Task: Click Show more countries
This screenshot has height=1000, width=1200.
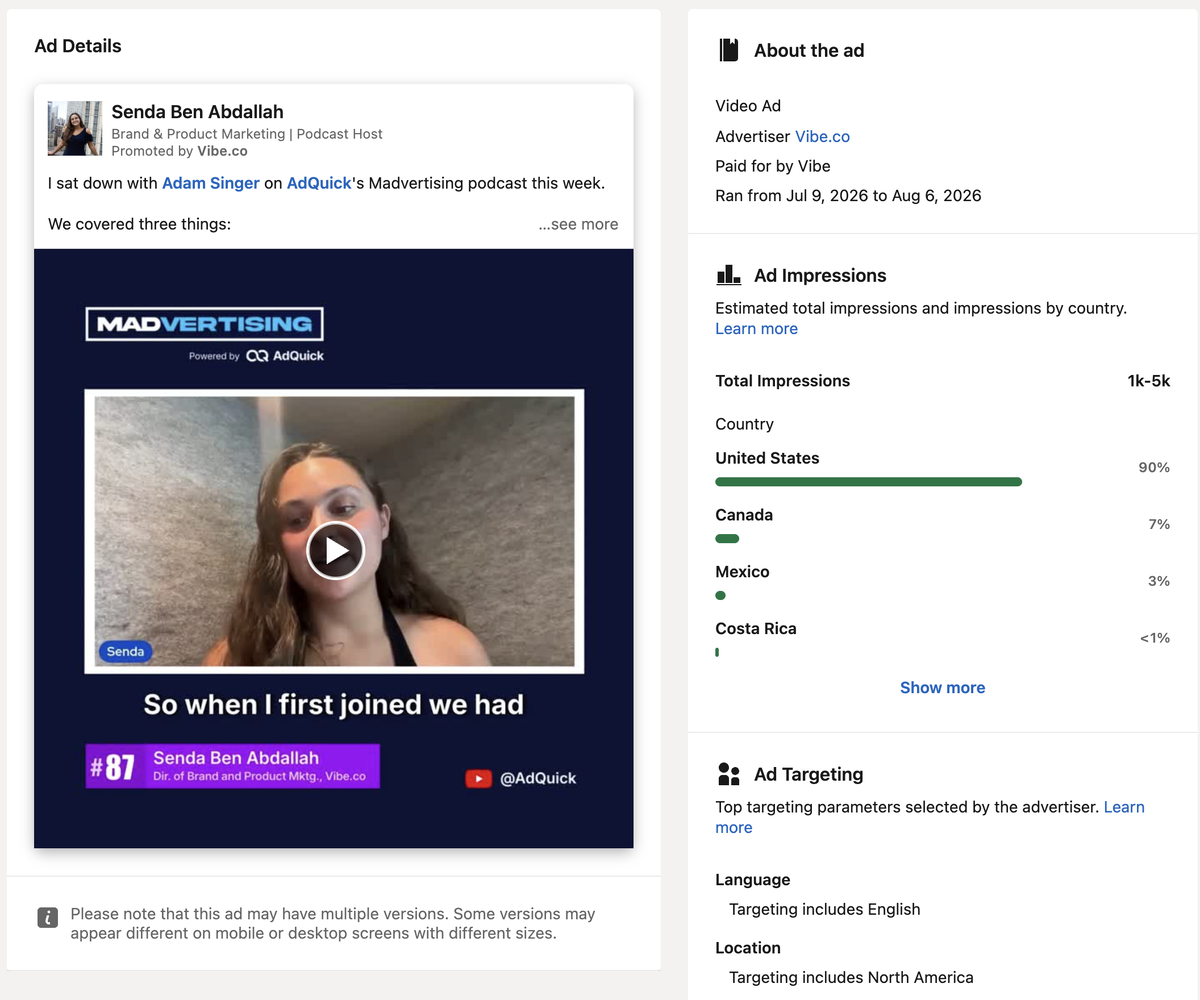Action: pyautogui.click(x=942, y=688)
